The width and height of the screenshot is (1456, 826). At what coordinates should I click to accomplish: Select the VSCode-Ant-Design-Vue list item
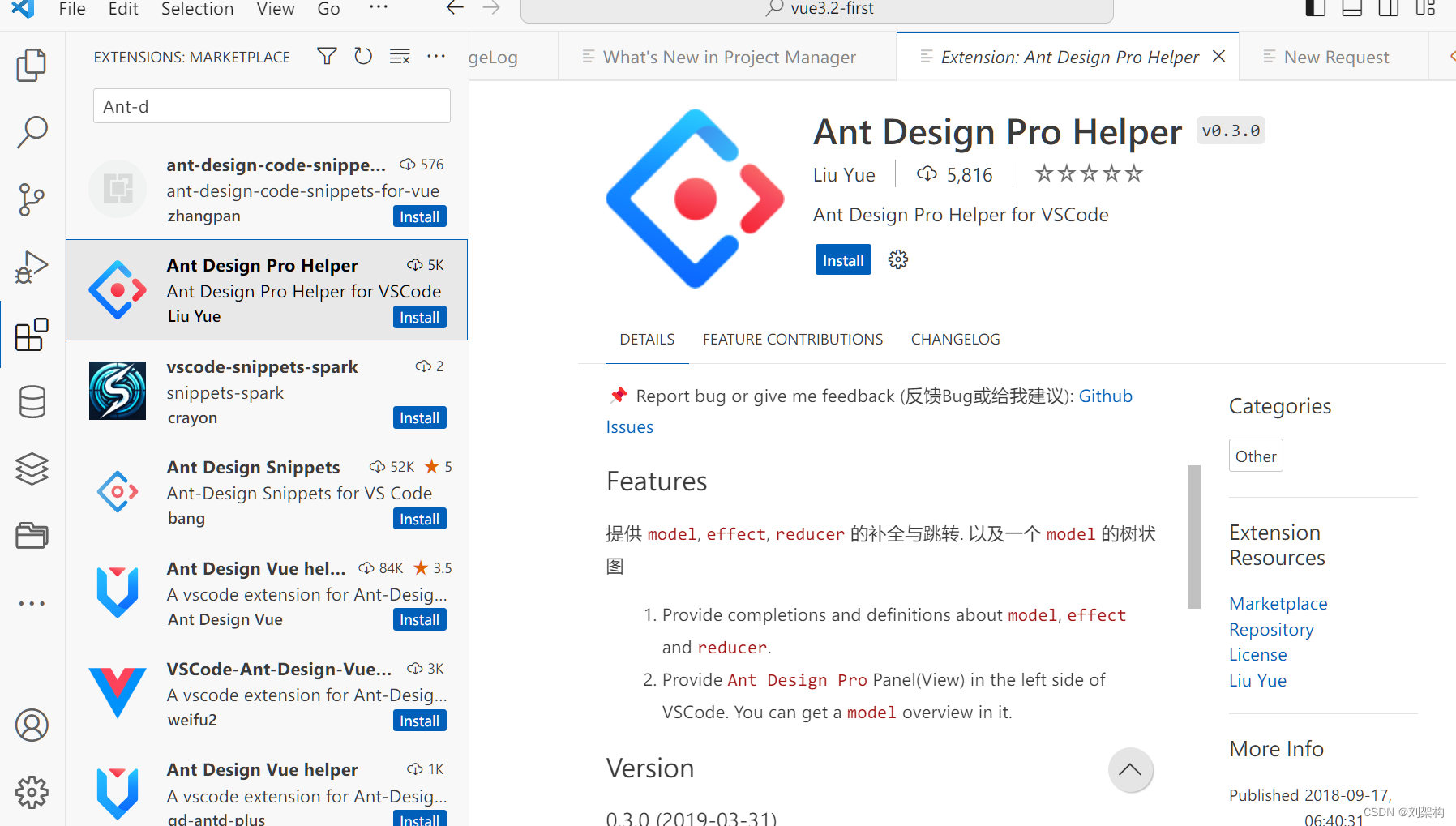pyautogui.click(x=267, y=694)
